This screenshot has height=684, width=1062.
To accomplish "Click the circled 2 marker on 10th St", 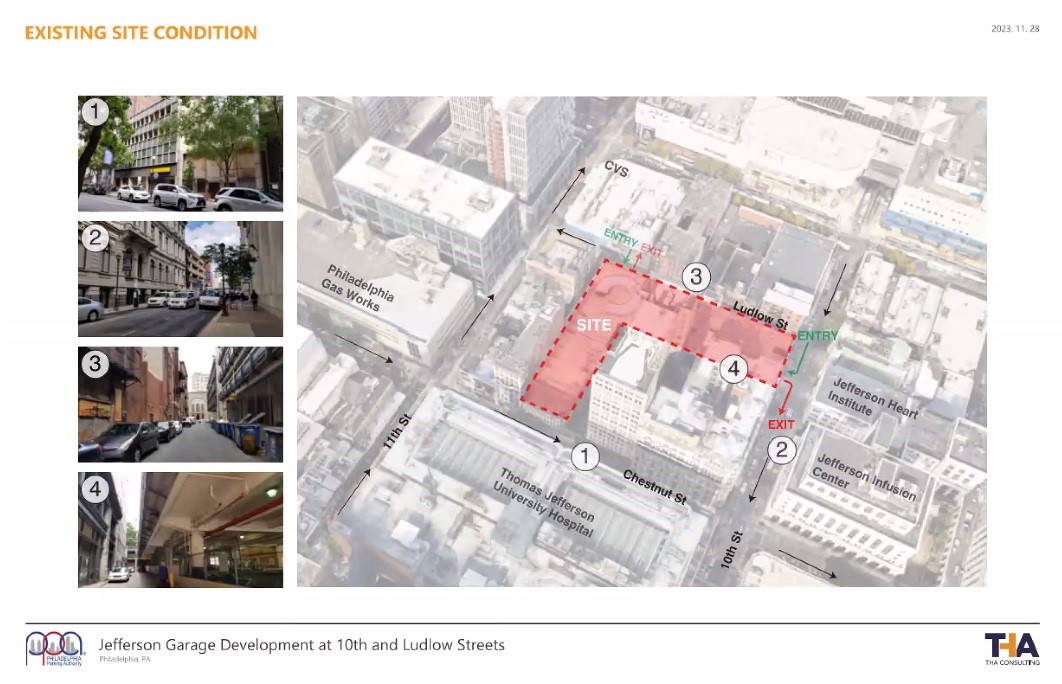I will (782, 450).
